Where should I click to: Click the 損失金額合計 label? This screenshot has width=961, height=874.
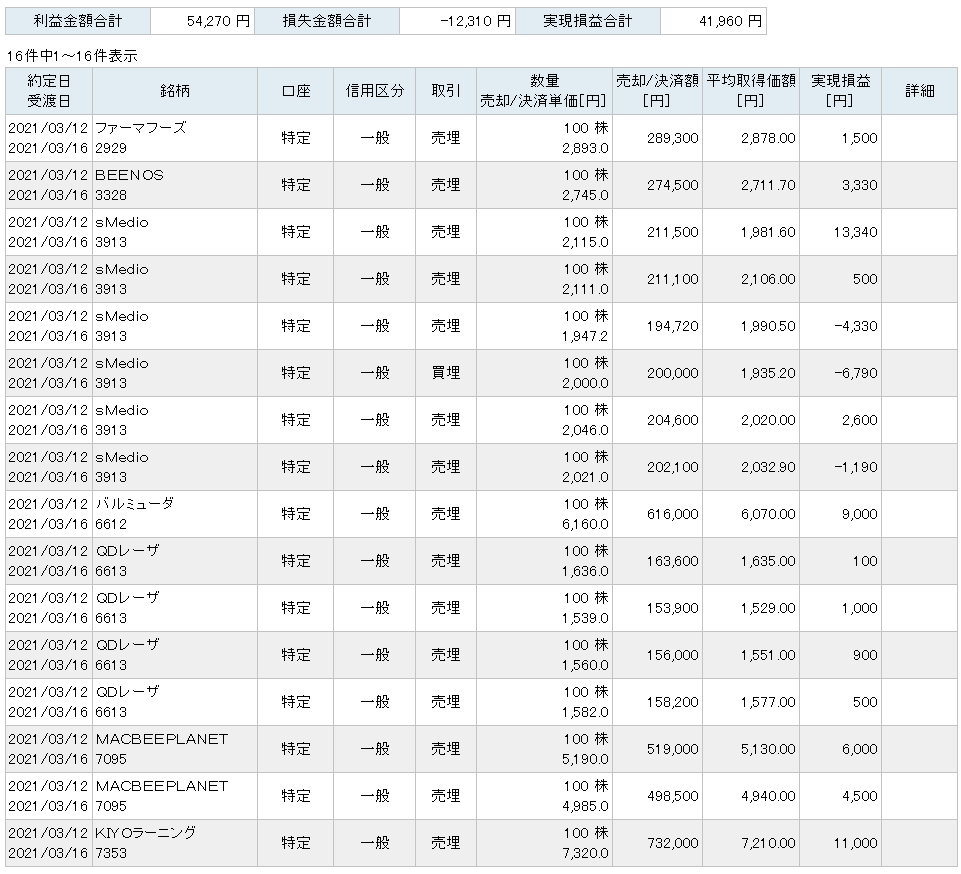pos(327,21)
